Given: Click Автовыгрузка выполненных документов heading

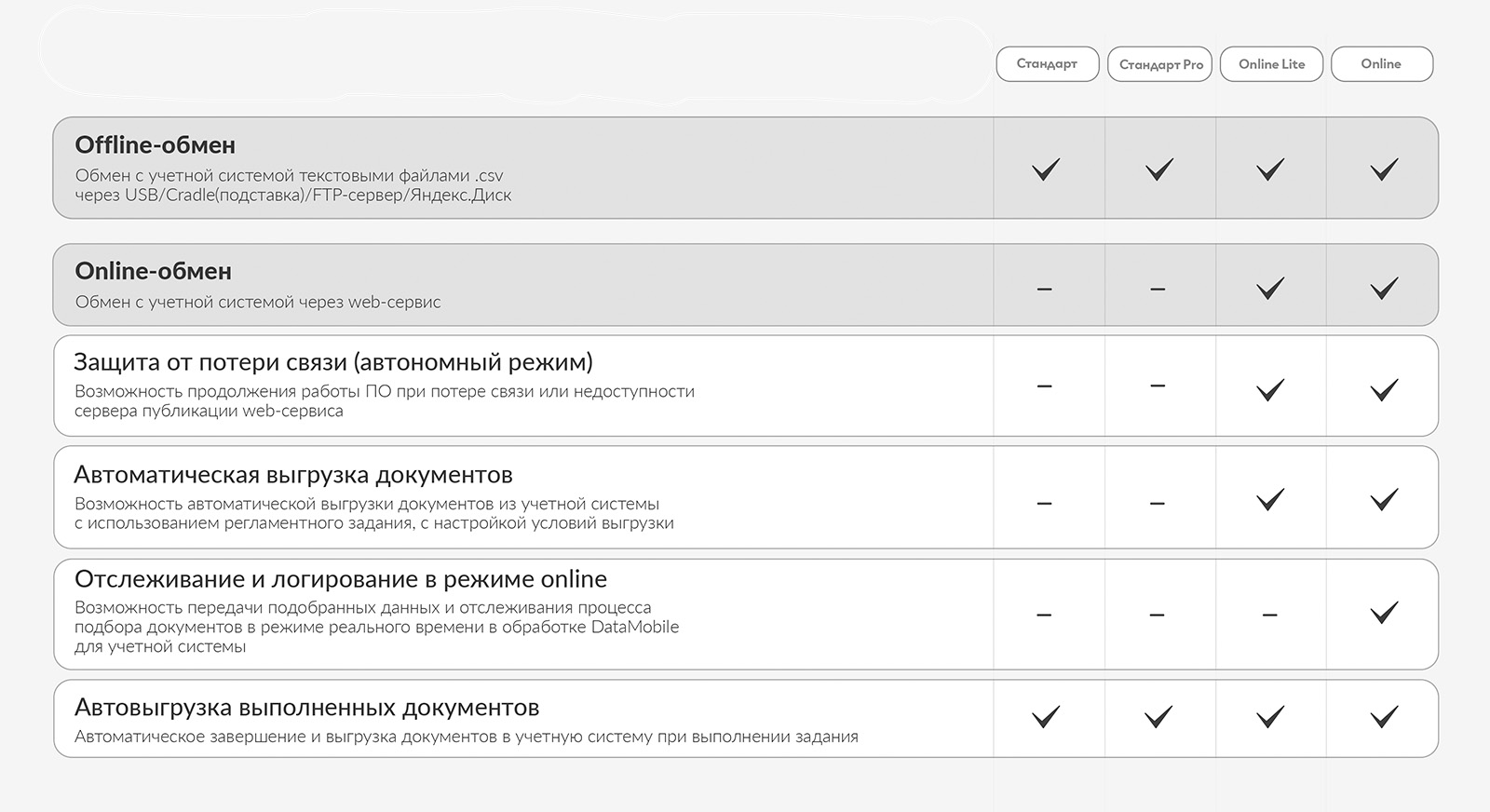Looking at the screenshot, I should coord(307,708).
